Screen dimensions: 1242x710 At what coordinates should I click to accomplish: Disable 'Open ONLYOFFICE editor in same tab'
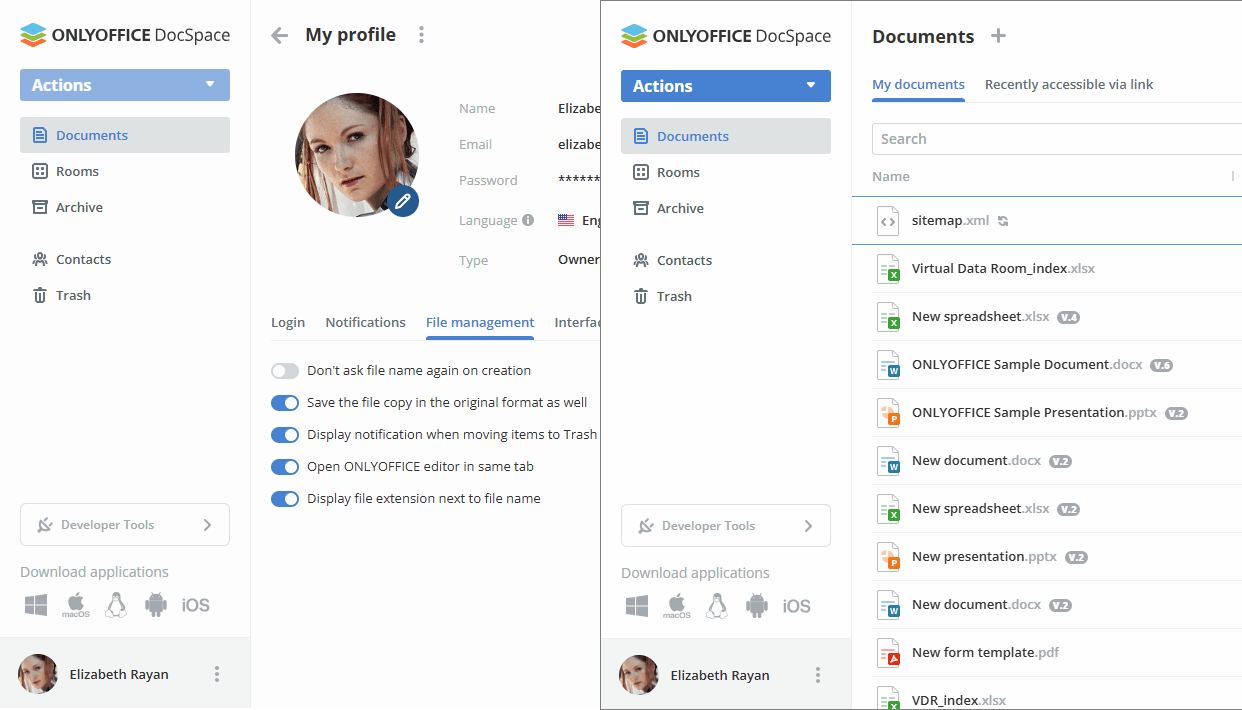click(285, 466)
